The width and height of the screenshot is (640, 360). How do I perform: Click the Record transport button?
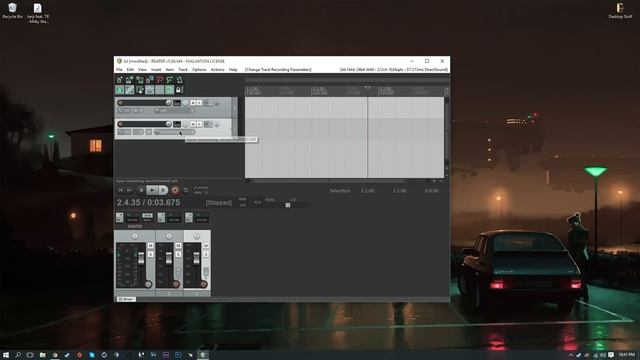[x=175, y=190]
